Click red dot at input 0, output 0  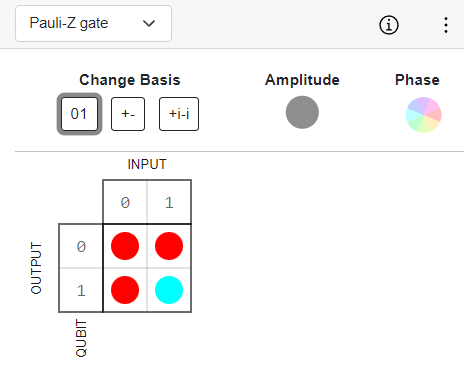125,246
